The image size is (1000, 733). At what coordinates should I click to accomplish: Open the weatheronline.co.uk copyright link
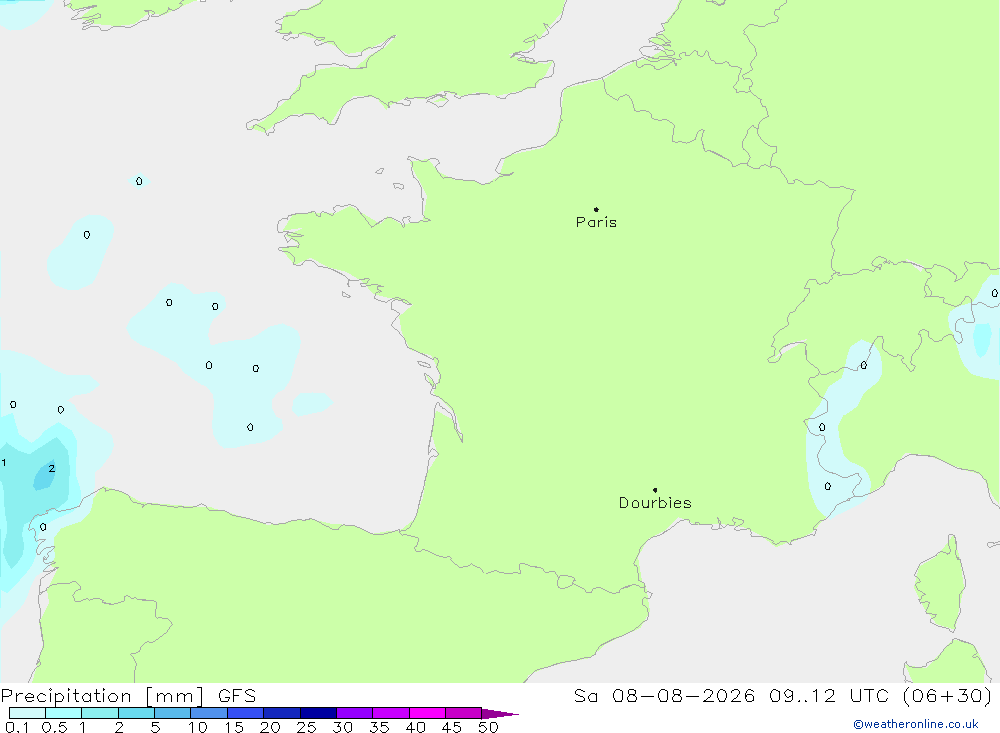pyautogui.click(x=916, y=724)
